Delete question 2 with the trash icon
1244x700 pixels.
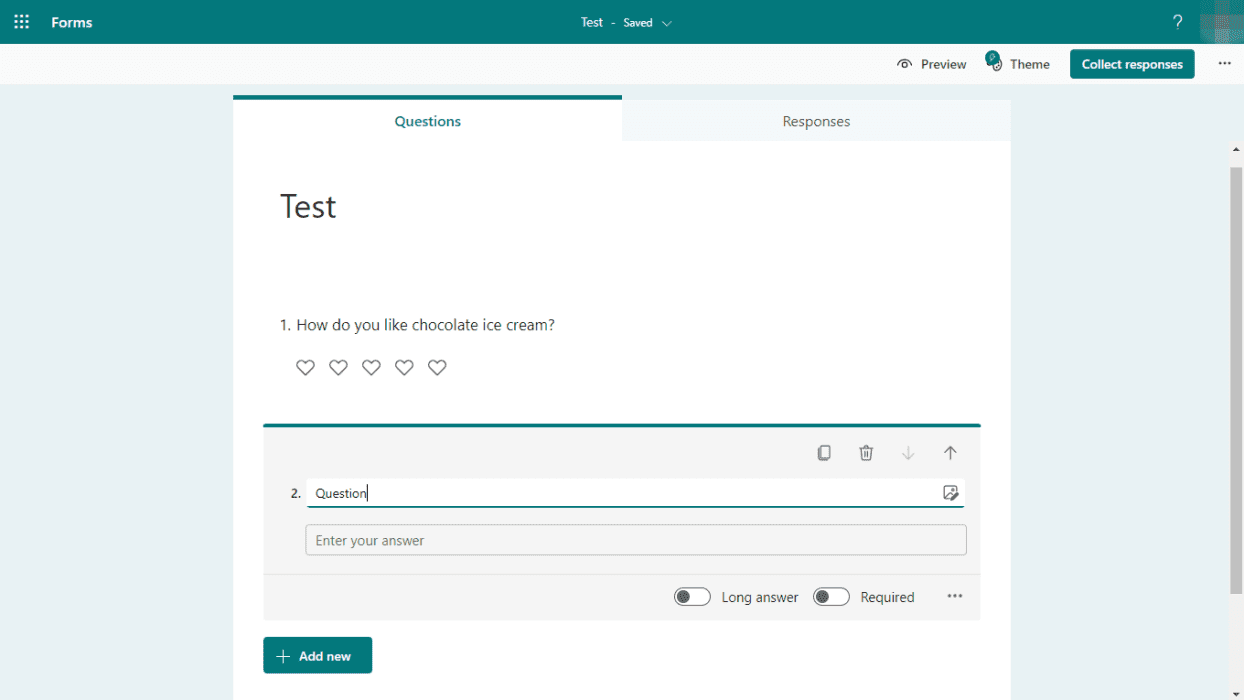tap(866, 452)
